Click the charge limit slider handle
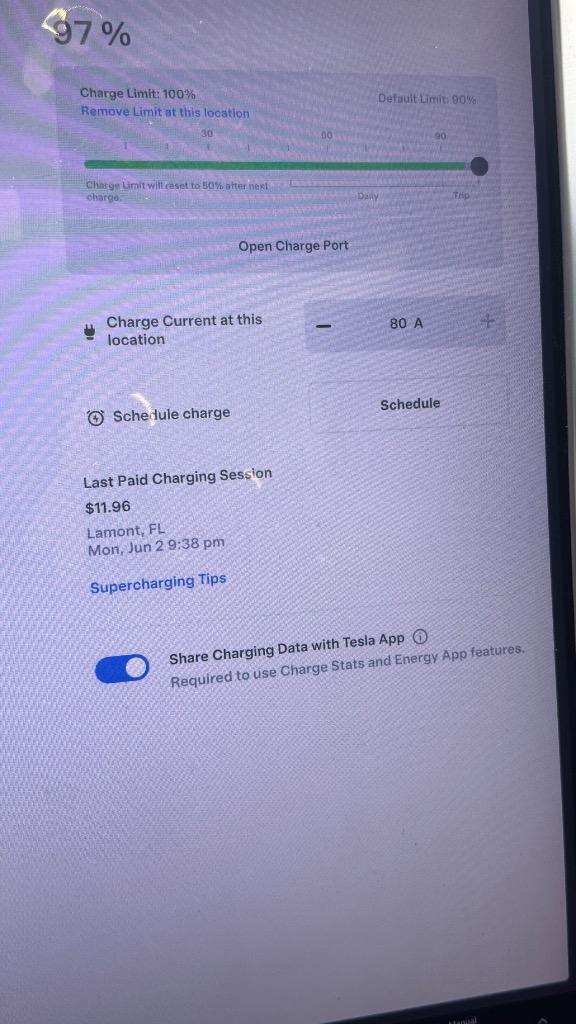The width and height of the screenshot is (576, 1024). pyautogui.click(x=479, y=166)
